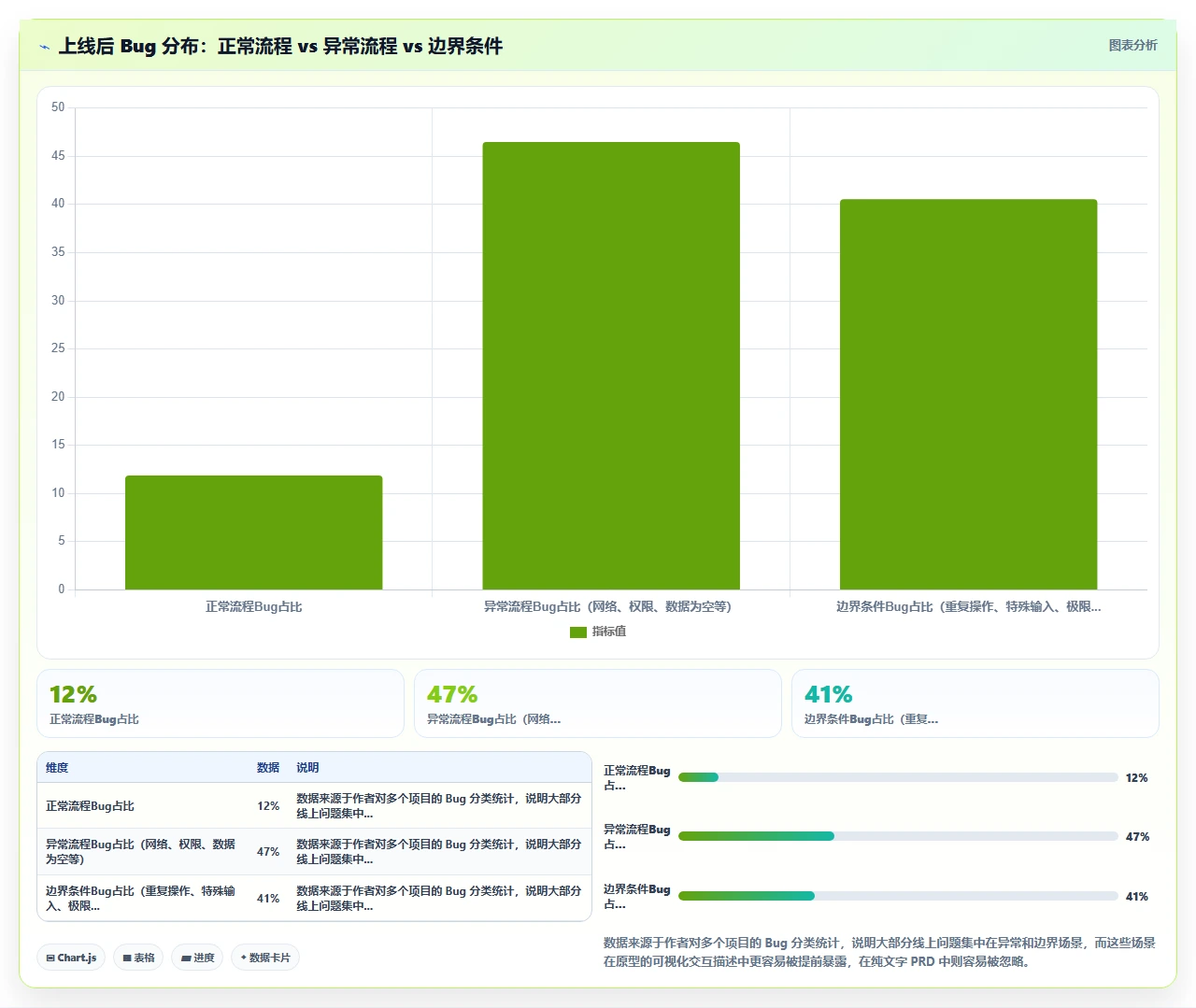This screenshot has width=1196, height=1008.
Task: Click the 12% progress bar
Action: click(898, 777)
